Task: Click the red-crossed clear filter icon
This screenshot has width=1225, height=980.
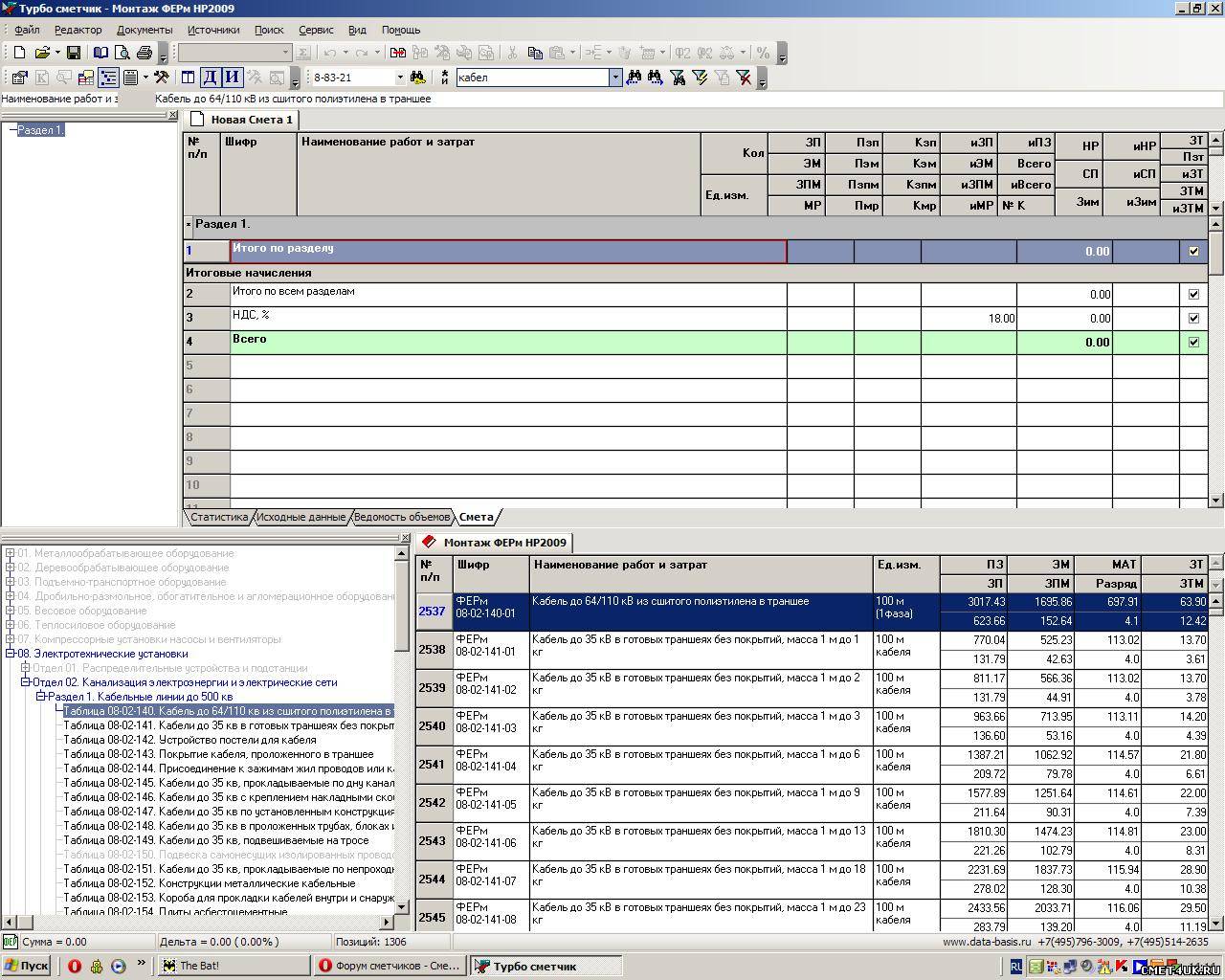Action: [744, 78]
